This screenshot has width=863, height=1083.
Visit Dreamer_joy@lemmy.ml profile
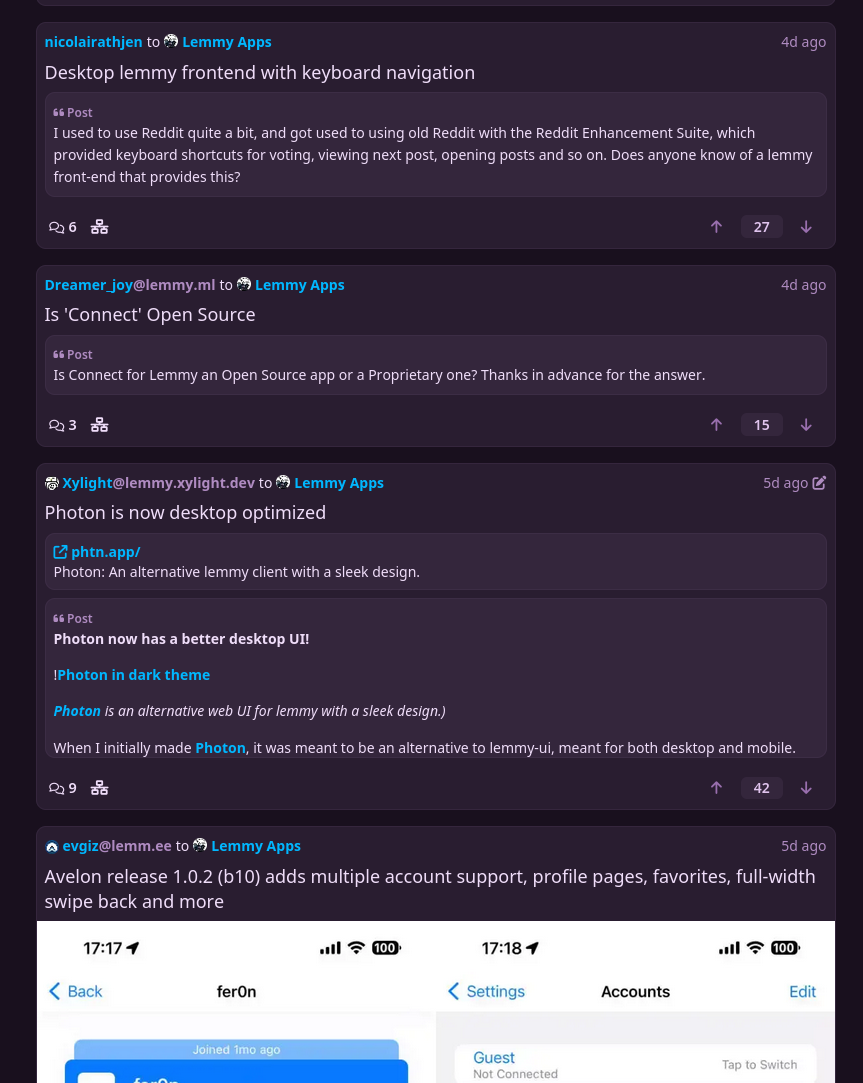point(130,285)
